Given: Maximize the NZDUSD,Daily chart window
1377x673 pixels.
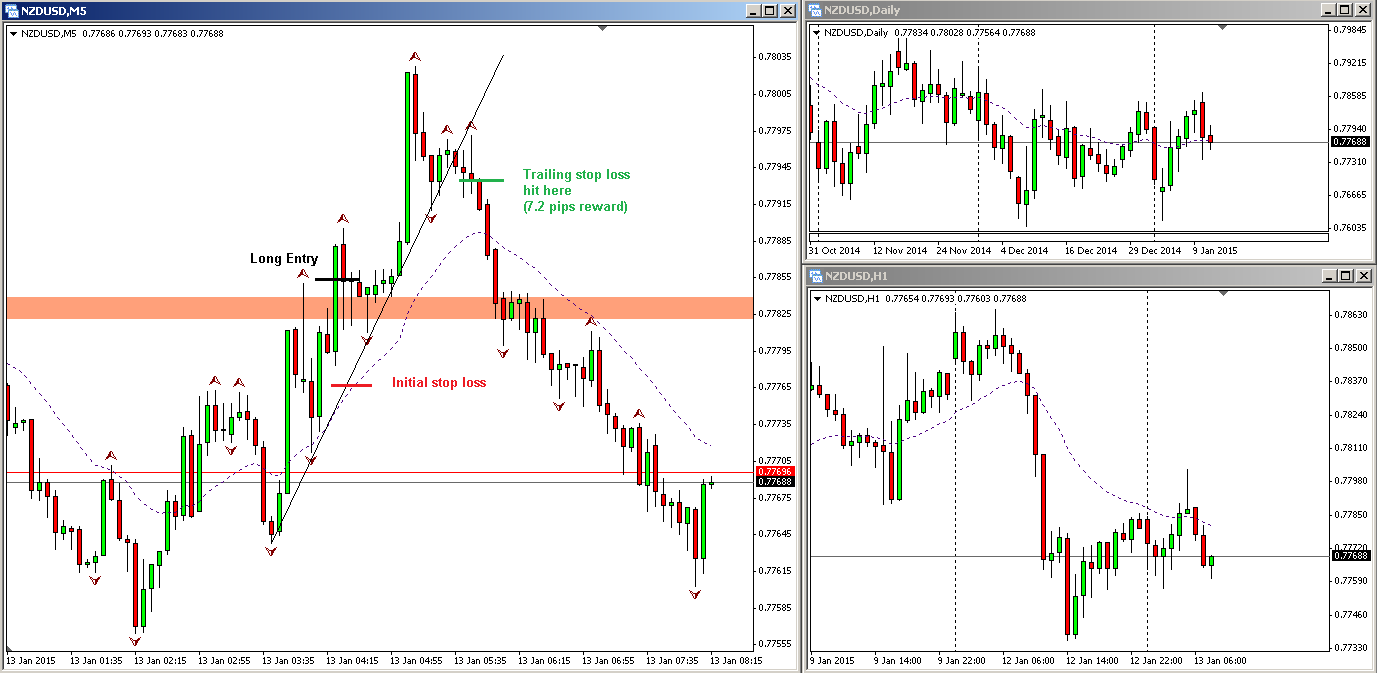Looking at the screenshot, I should [1345, 10].
